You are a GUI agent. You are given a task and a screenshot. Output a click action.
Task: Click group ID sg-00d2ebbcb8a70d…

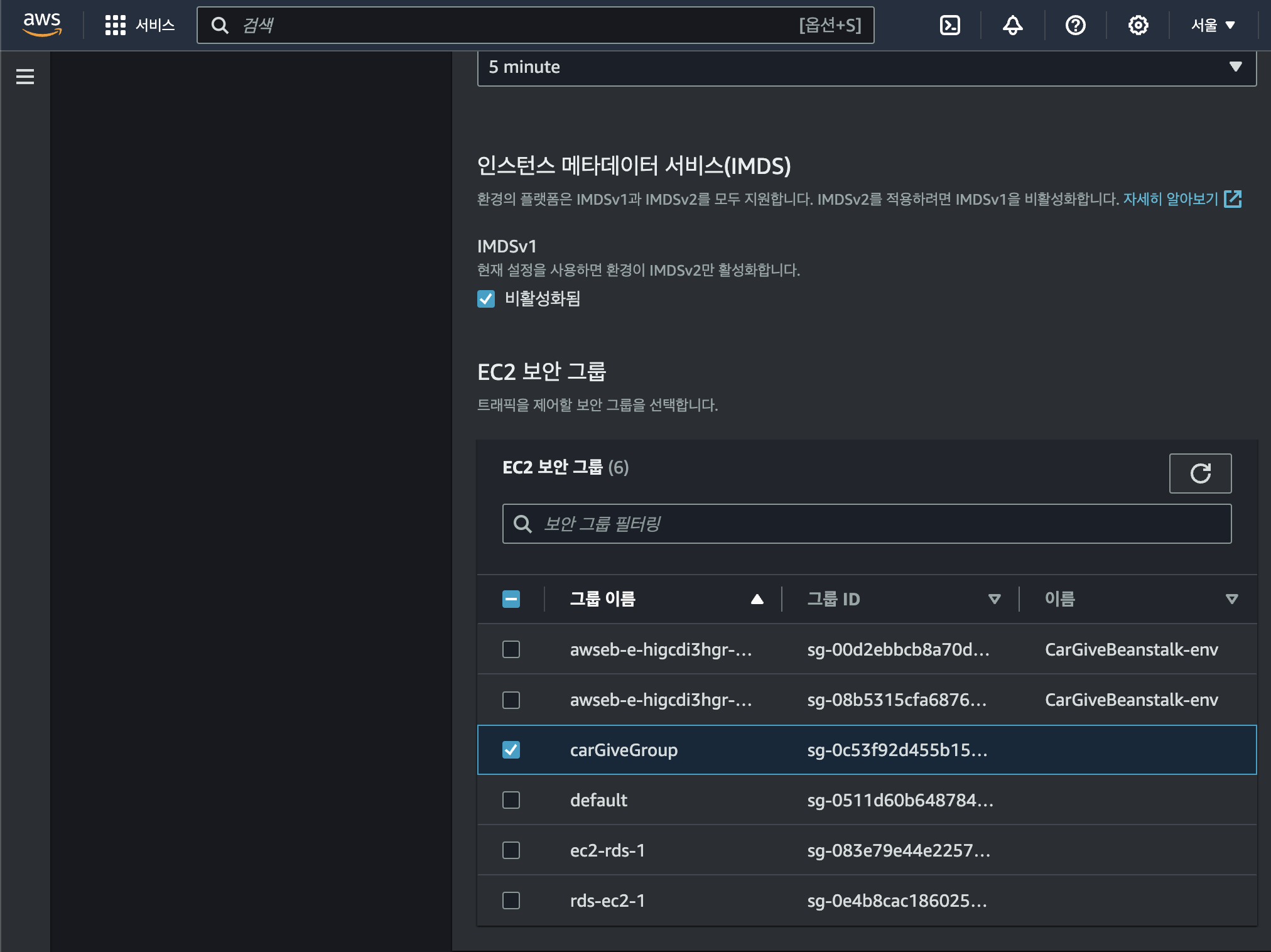(x=898, y=649)
